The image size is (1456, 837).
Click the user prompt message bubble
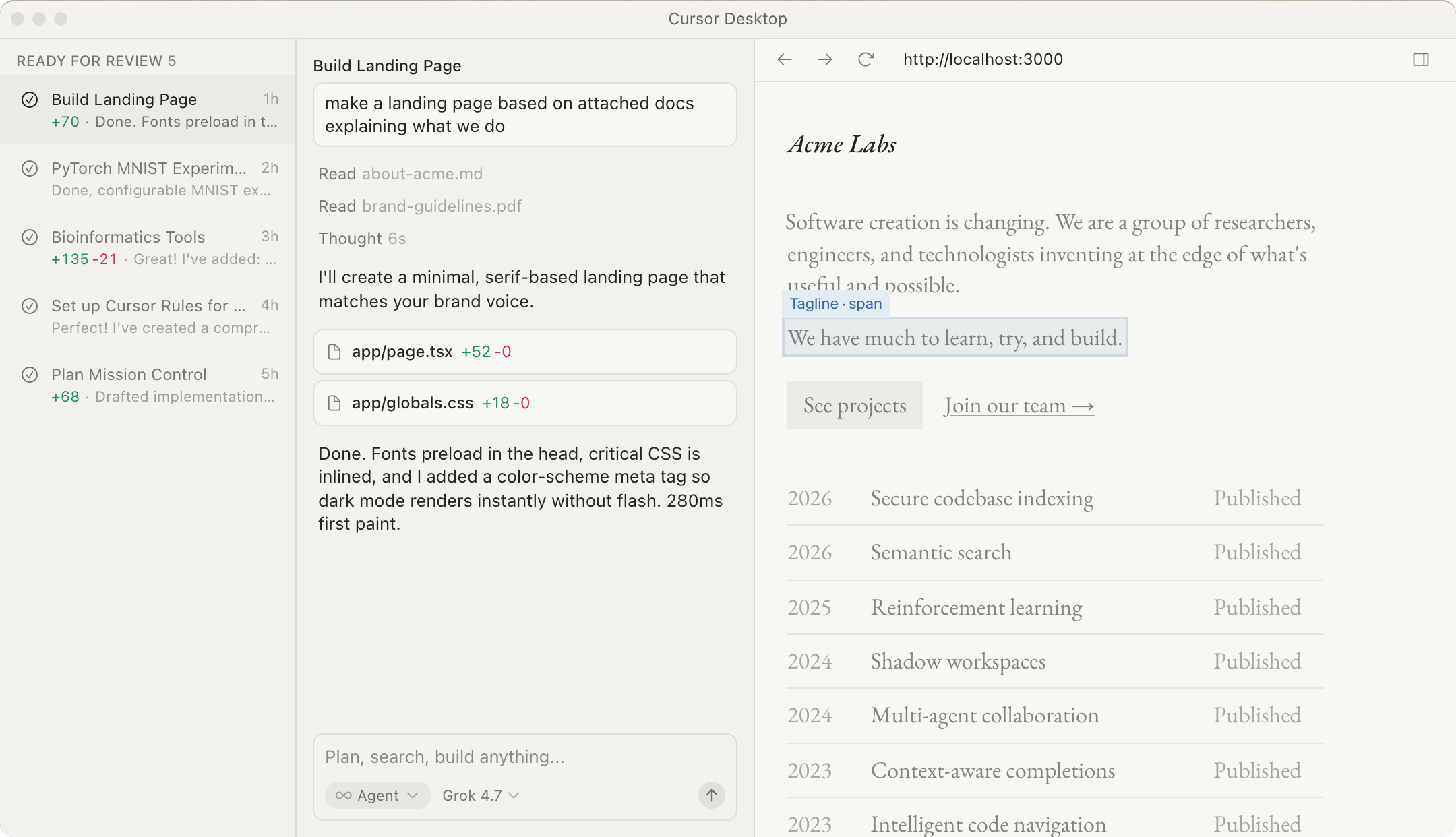[x=524, y=115]
